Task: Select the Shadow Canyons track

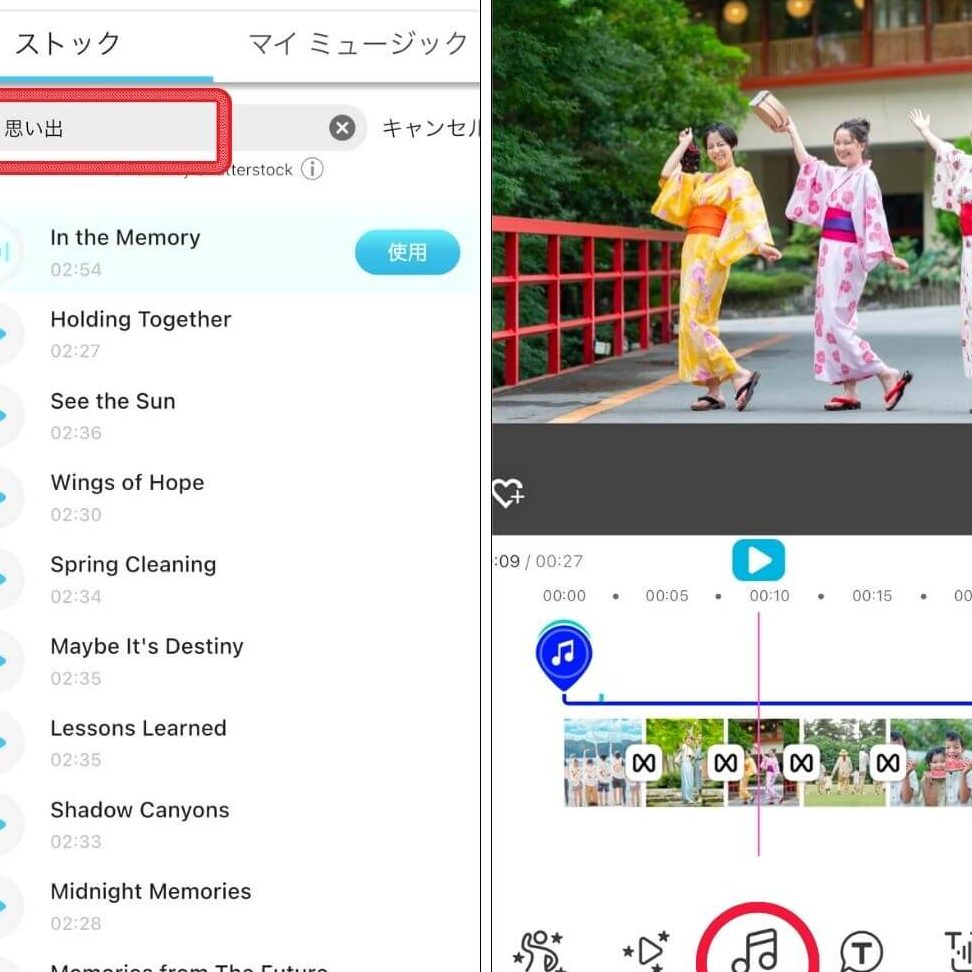Action: (x=239, y=825)
